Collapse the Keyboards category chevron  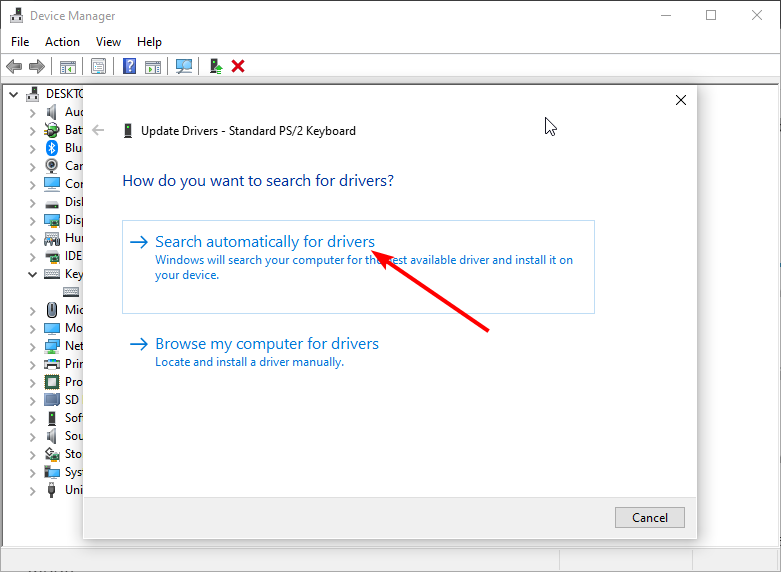coord(32,274)
